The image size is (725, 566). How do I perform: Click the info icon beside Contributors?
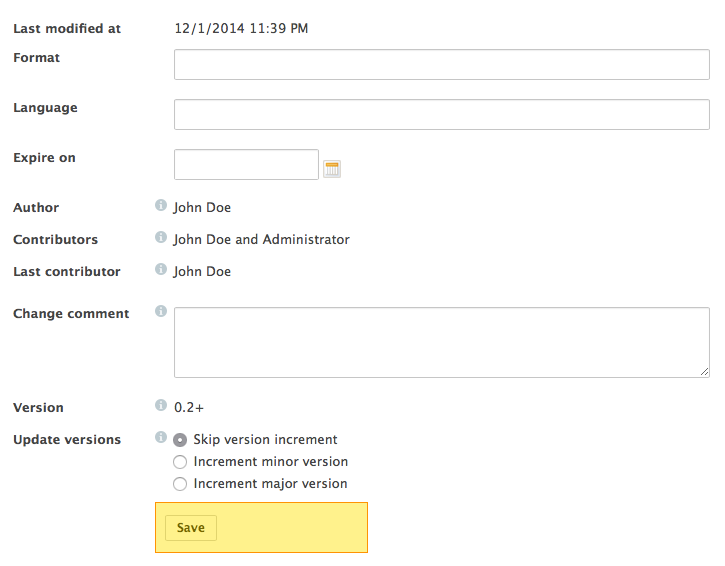pos(160,237)
